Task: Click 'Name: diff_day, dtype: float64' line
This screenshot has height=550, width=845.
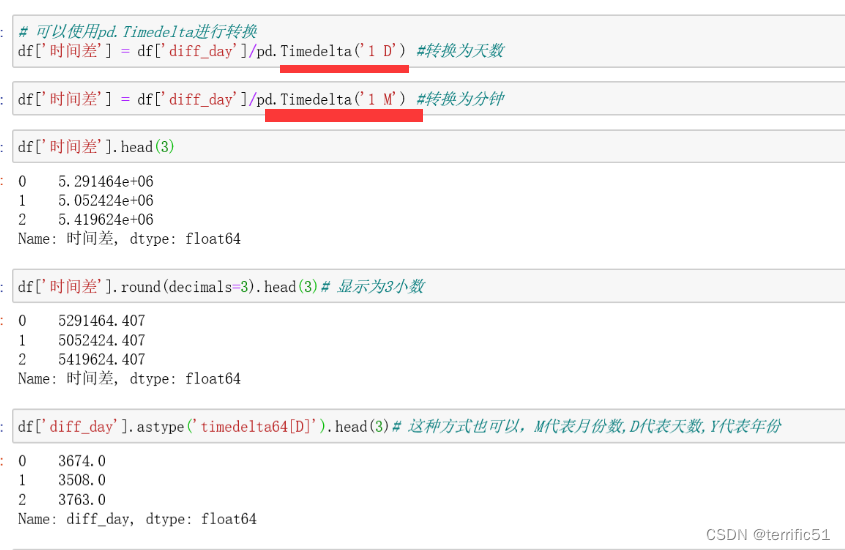Action: 137,519
